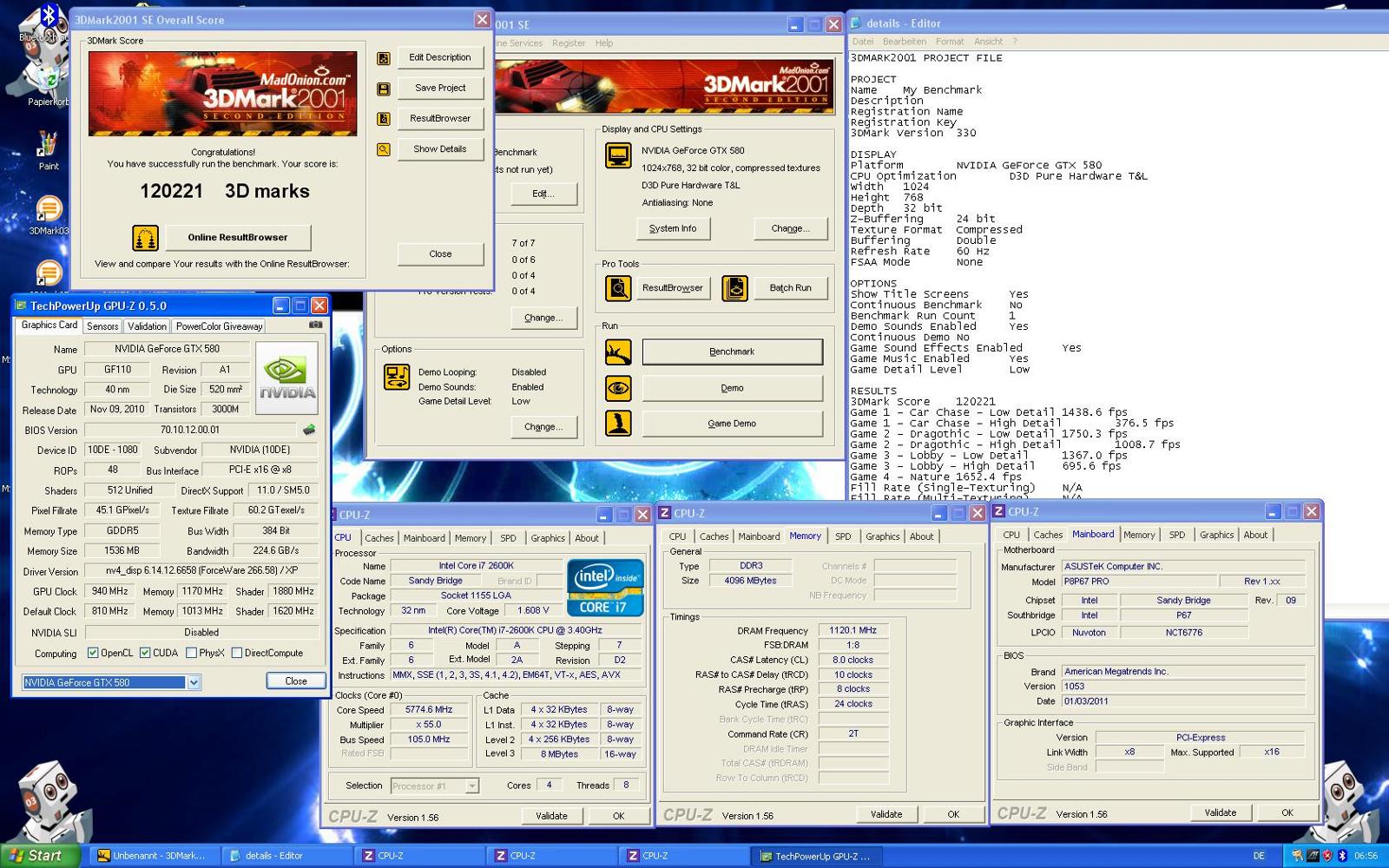Click Change button under Options in 3DMark
This screenshot has width=1389, height=868.
coord(543,427)
